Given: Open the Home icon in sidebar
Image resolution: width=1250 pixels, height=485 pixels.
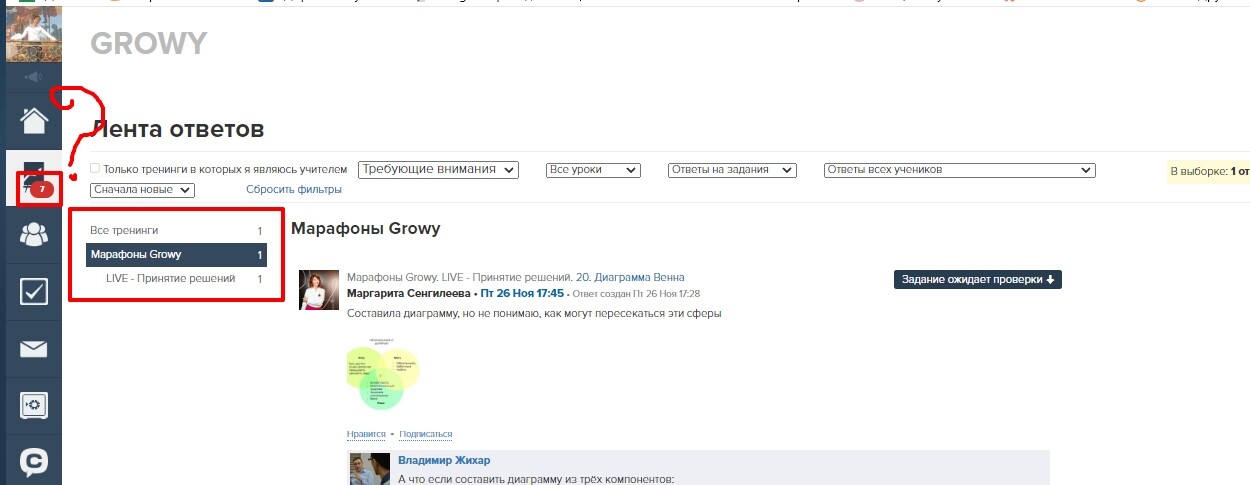Looking at the screenshot, I should pos(33,120).
